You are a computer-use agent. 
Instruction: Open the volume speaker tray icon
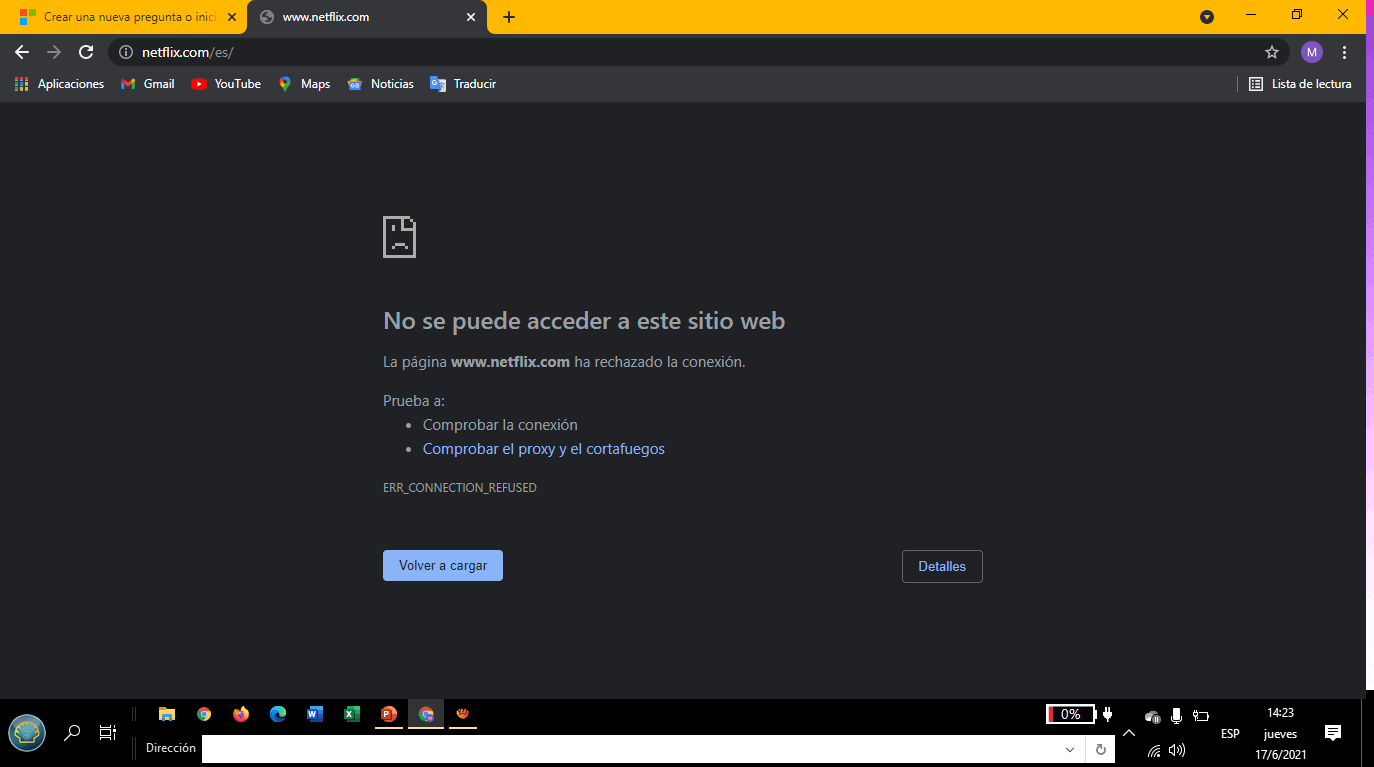point(1177,750)
